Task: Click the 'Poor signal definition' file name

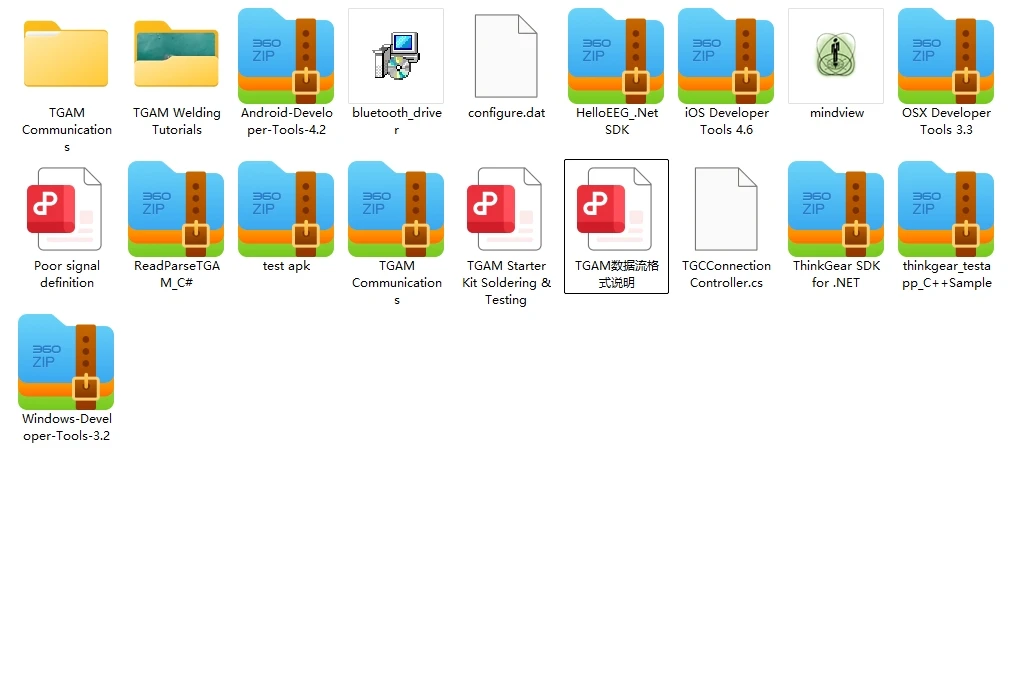Action: (67, 274)
